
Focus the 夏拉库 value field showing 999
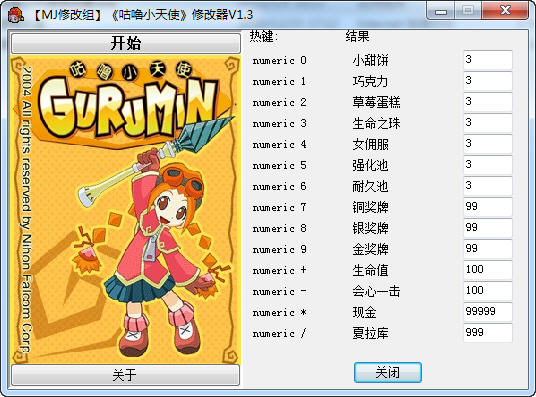pos(488,333)
